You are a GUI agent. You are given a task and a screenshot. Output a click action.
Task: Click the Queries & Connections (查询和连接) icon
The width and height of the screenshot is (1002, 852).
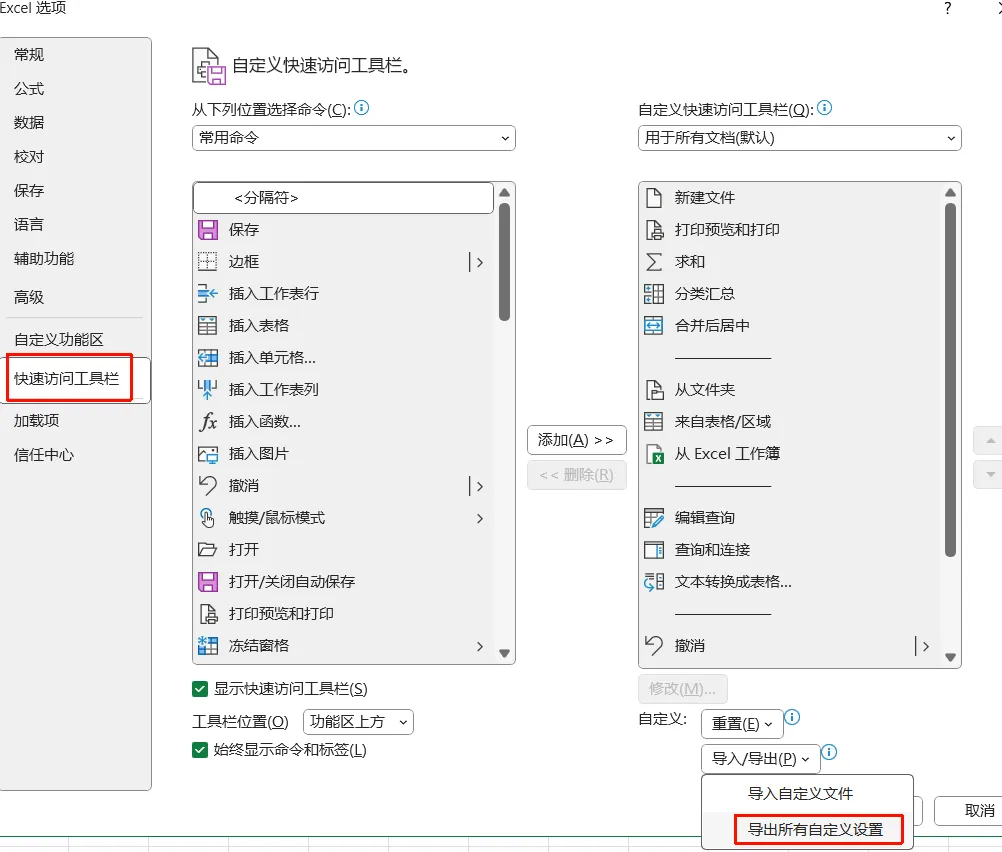654,550
